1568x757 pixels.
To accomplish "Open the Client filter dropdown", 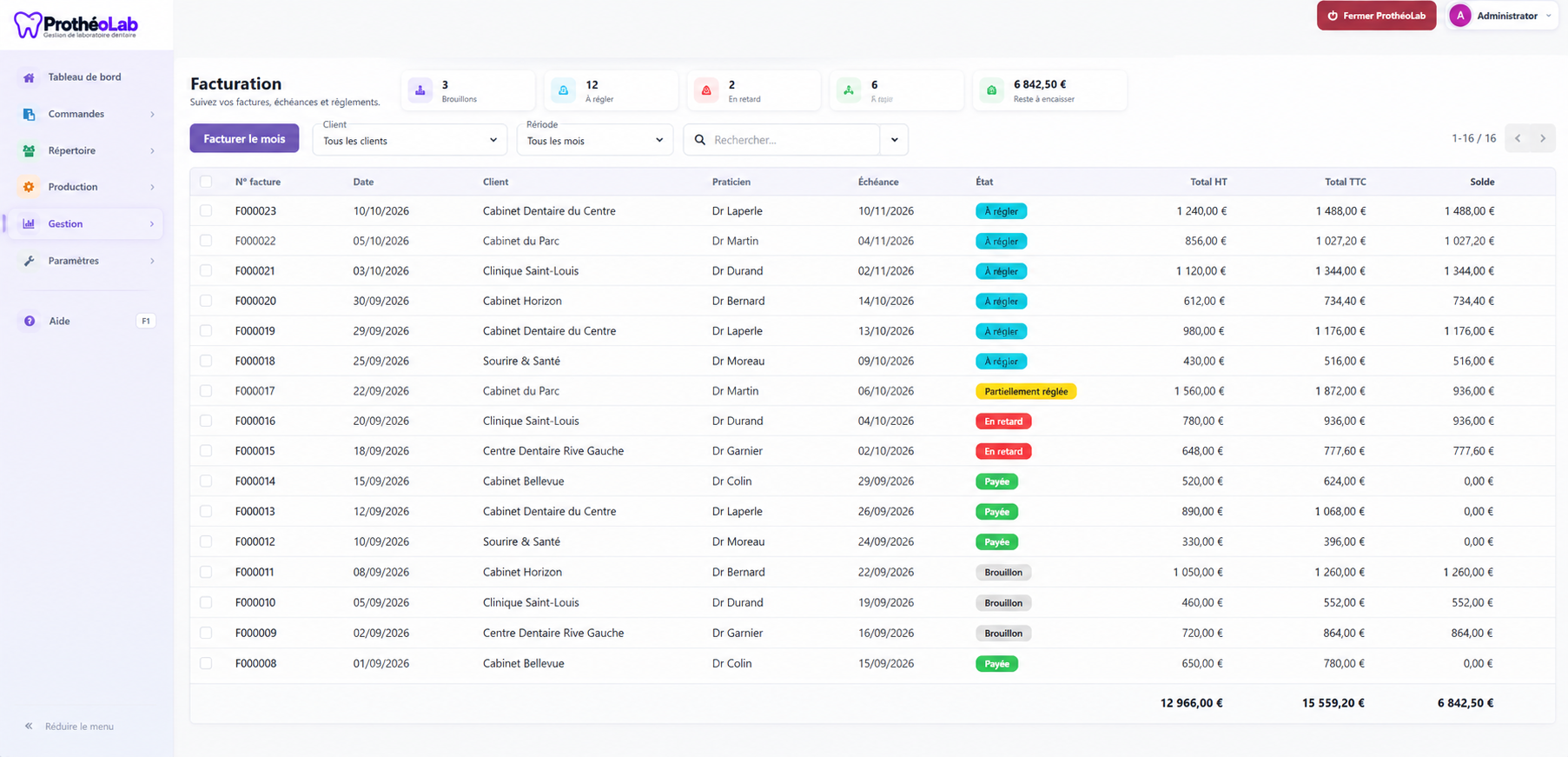I will tap(409, 140).
